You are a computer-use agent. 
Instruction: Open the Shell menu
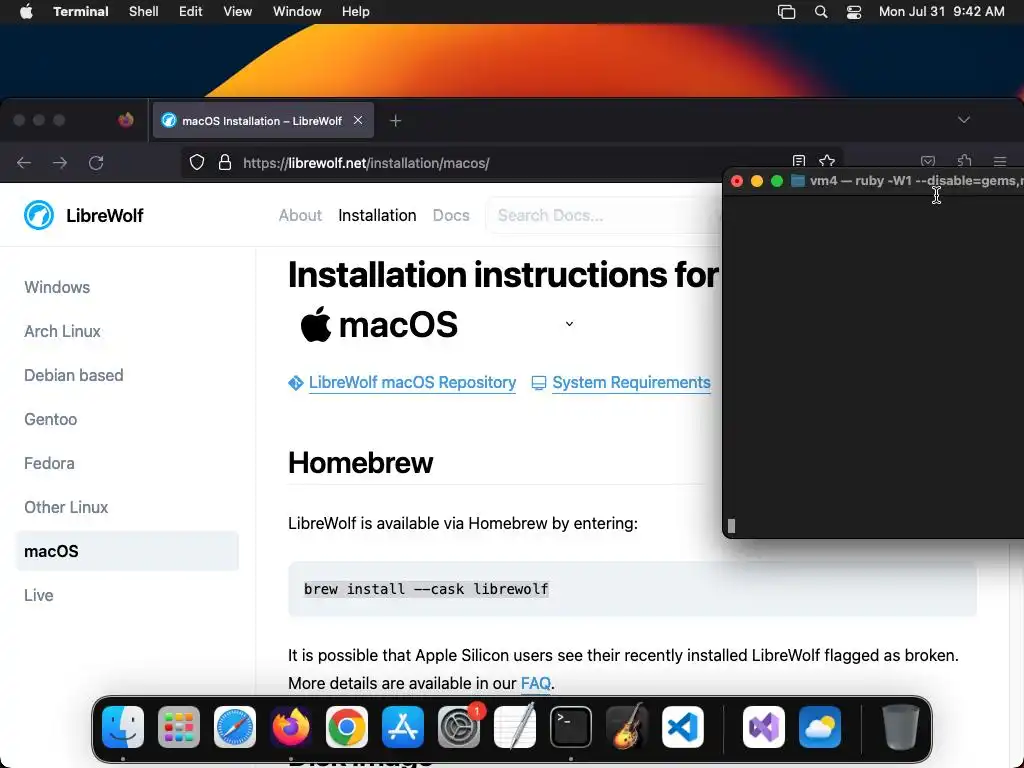pyautogui.click(x=143, y=12)
